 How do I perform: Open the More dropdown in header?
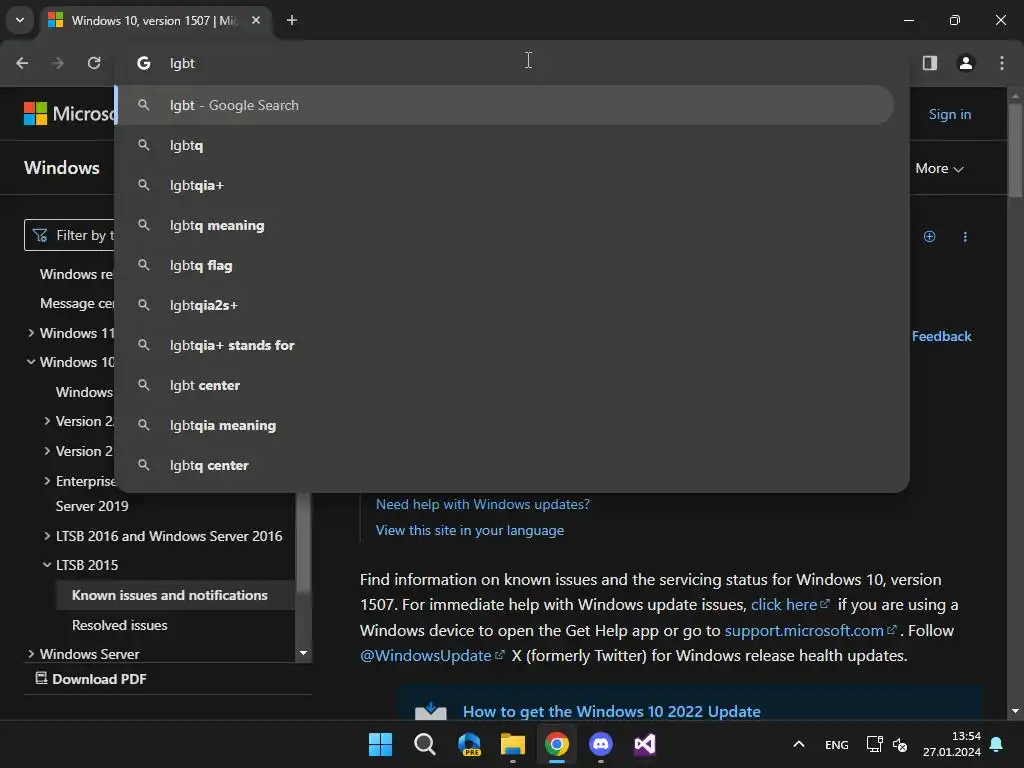939,168
